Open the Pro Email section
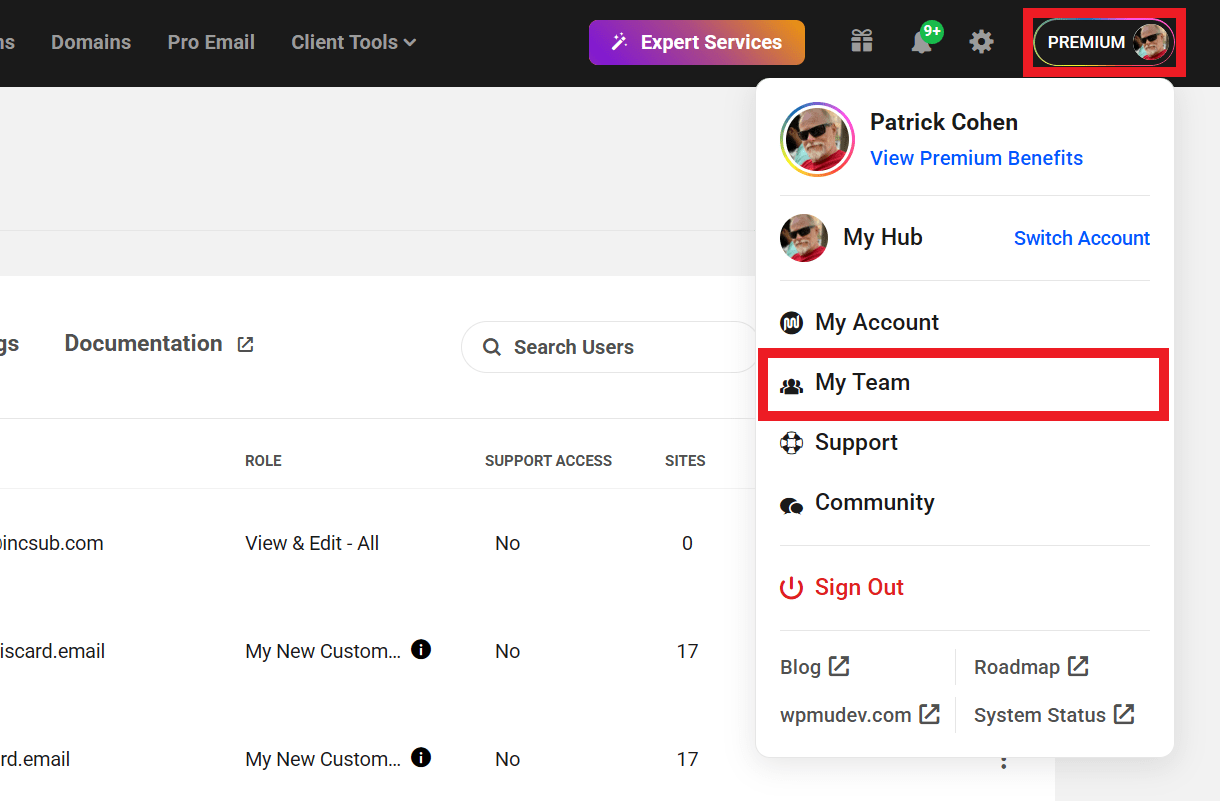This screenshot has height=801, width=1220. (x=211, y=42)
